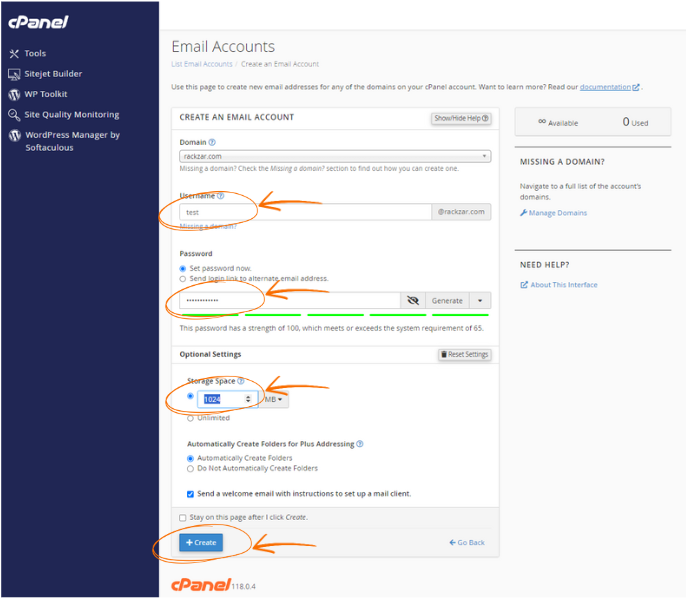Select Unlimited storage option
This screenshot has height=600, width=686.
(190, 418)
